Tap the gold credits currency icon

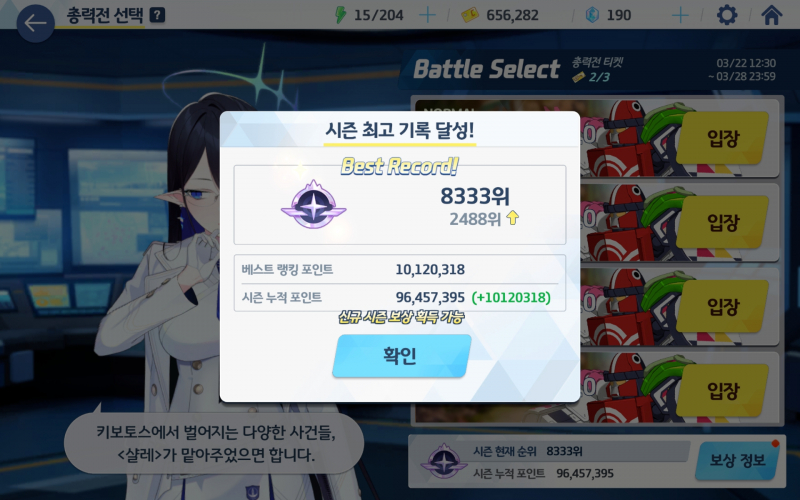(469, 15)
